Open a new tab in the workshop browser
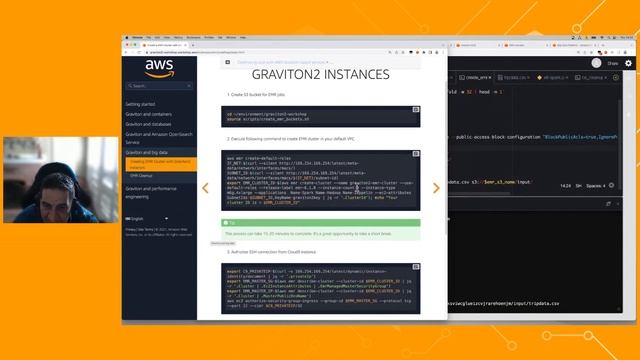This screenshot has height=360, width=640. (x=193, y=45)
